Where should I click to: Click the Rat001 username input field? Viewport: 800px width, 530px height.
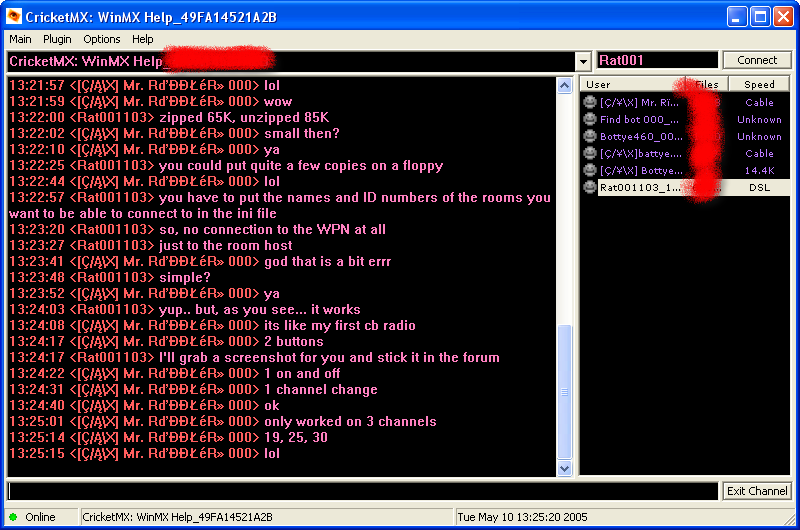[657, 60]
